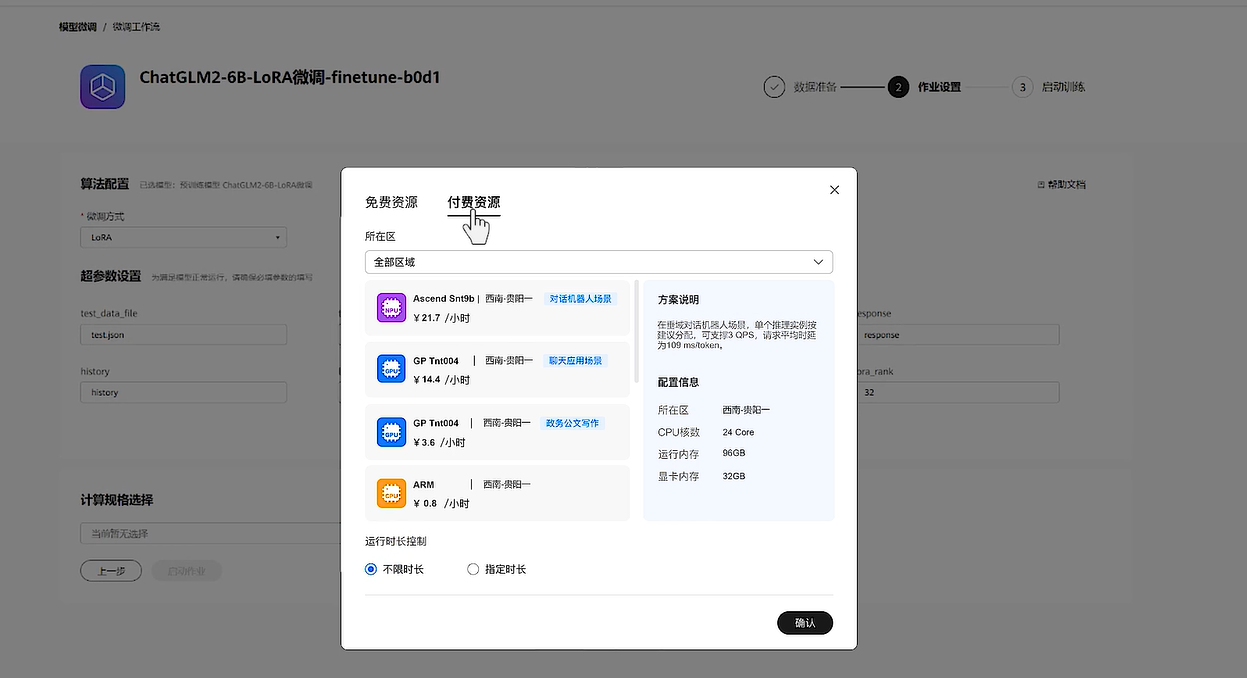Click the GPU icon priced ¥14.4/小时
1247x678 pixels.
tap(391, 369)
